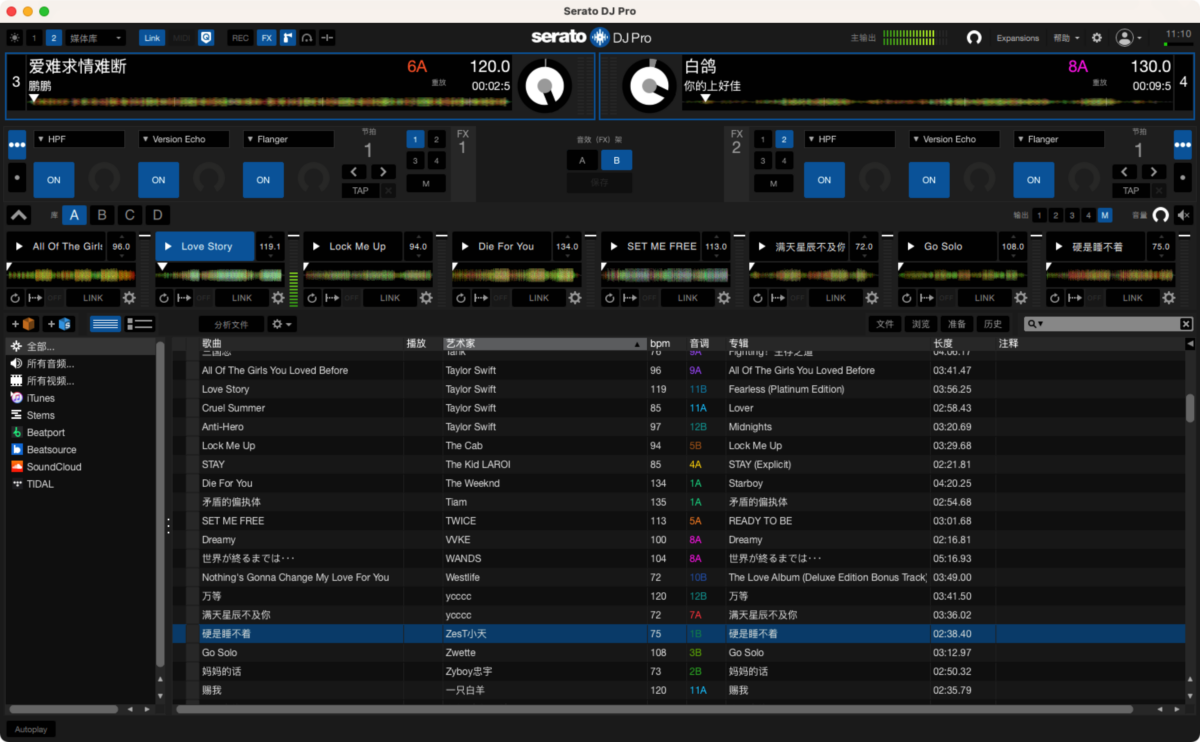Viewport: 1200px width, 742px height.
Task: Assign FX unit 2 to master with M
Action: [x=772, y=183]
